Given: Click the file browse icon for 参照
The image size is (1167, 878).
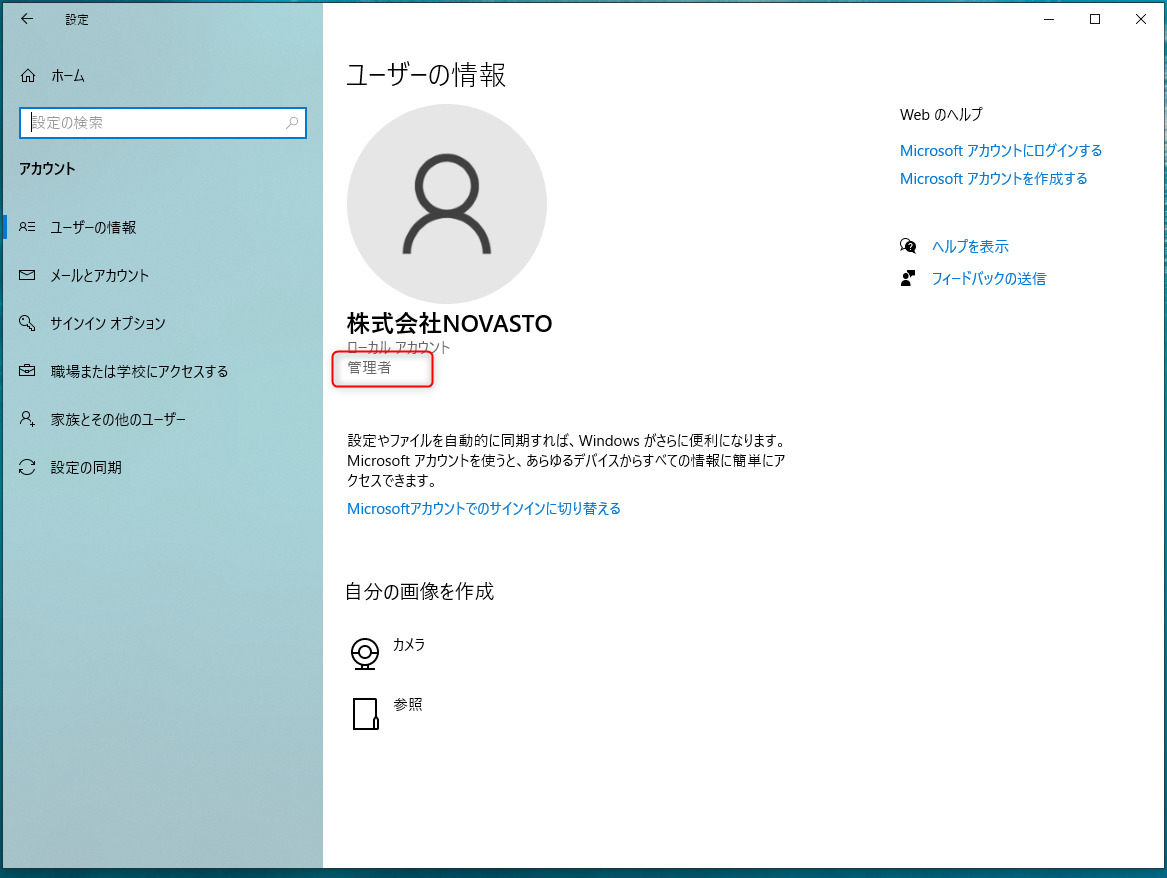Looking at the screenshot, I should tap(365, 714).
